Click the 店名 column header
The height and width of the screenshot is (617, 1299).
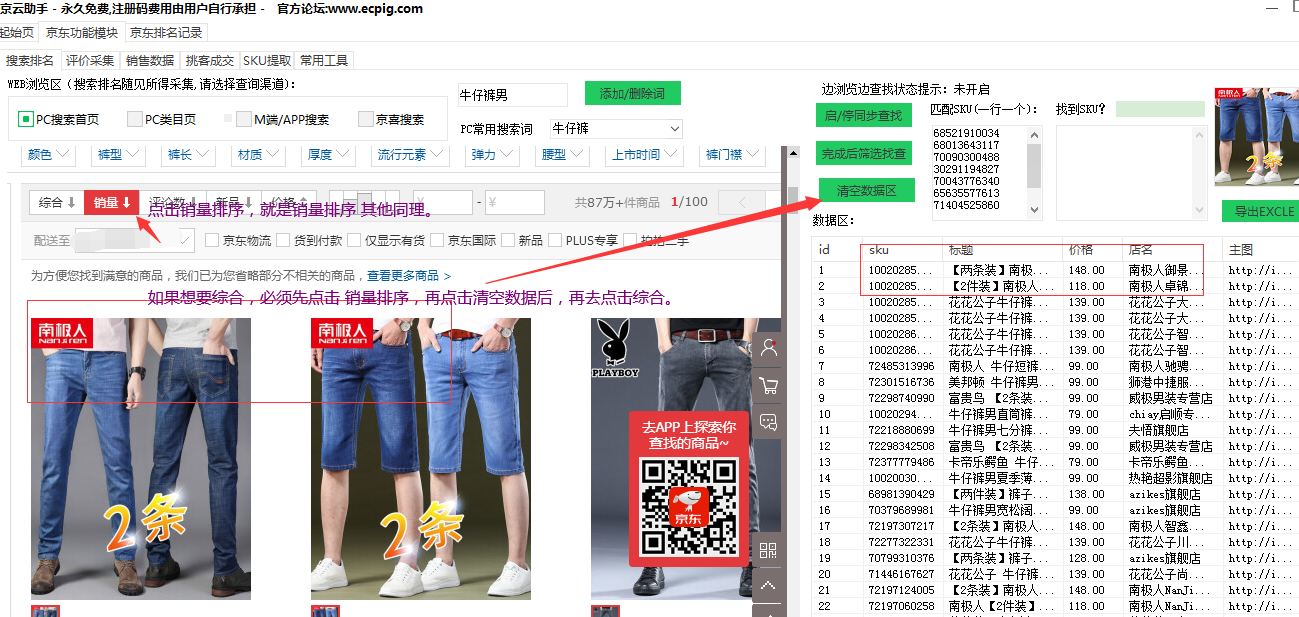coord(1172,250)
